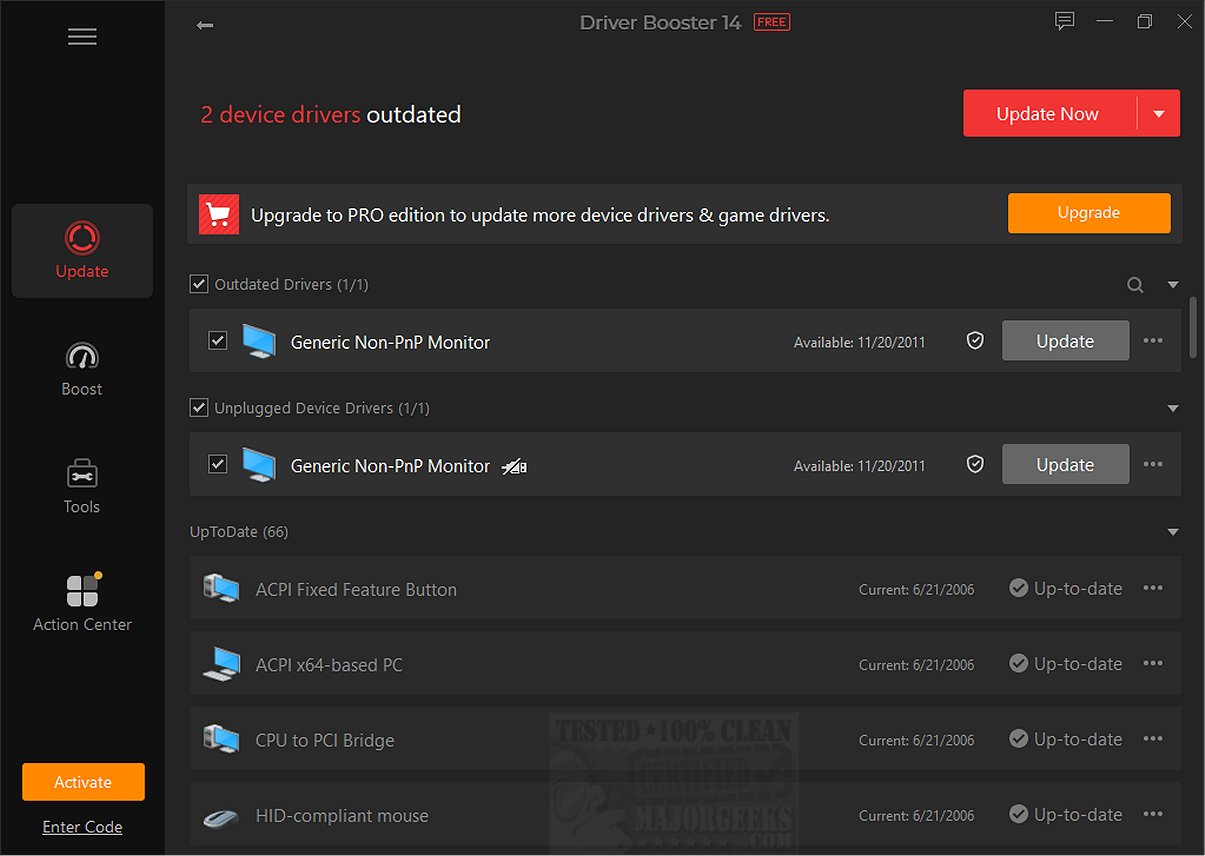The width and height of the screenshot is (1205, 856).
Task: Click the shopping cart upgrade icon
Action: click(x=219, y=214)
